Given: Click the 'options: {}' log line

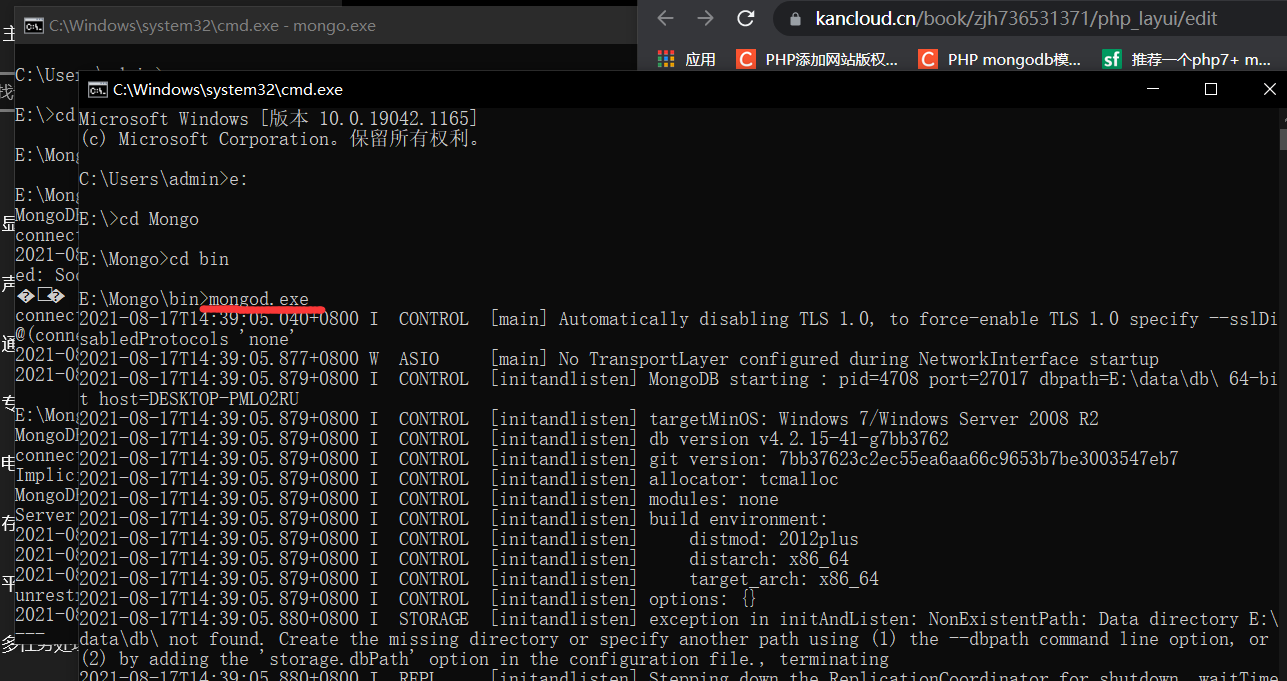Looking at the screenshot, I should 418,599.
